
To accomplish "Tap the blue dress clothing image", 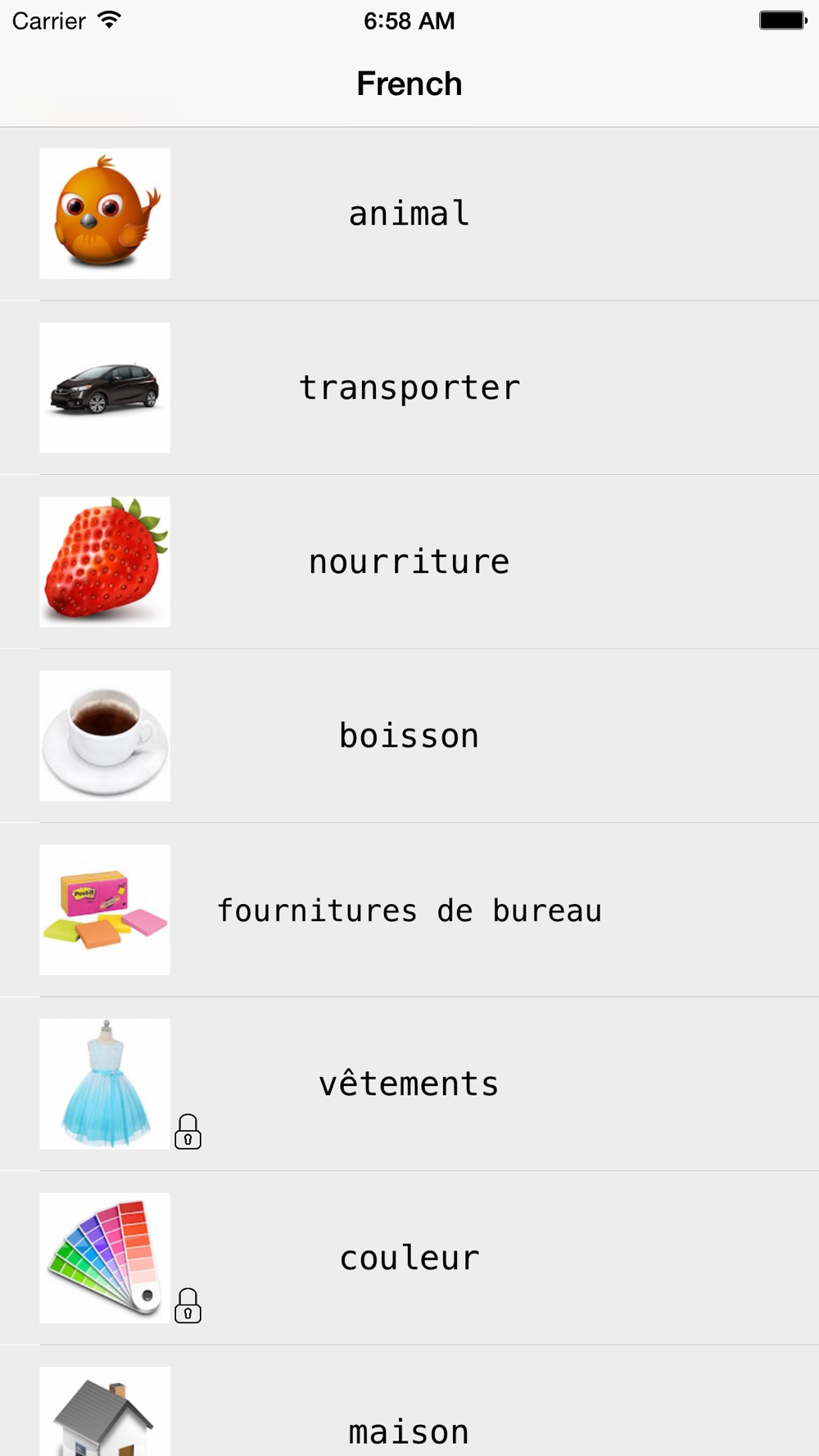I will (105, 1083).
